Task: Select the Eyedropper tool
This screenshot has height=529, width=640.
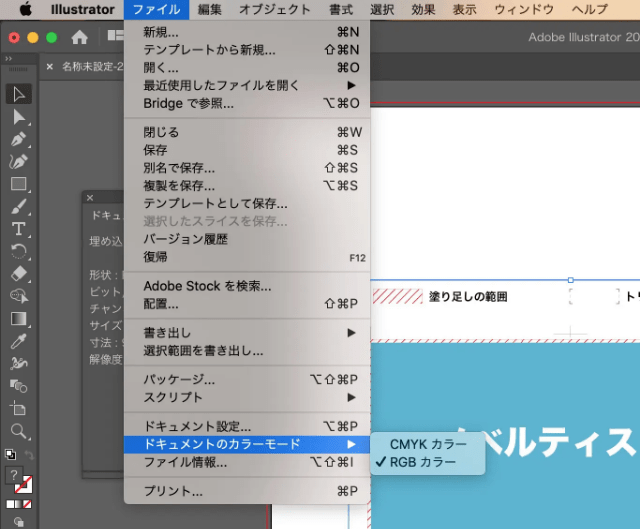Action: click(x=18, y=341)
